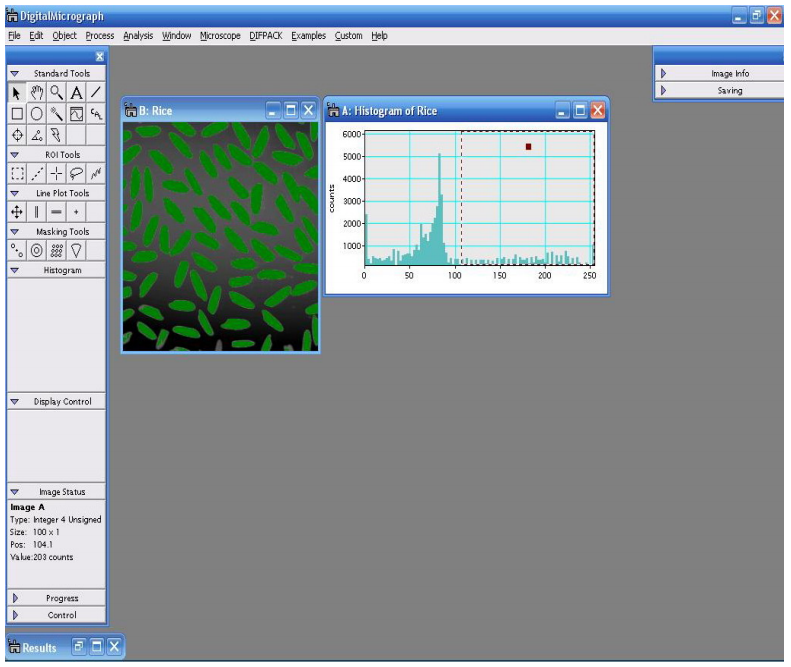
Task: Select the annular ring masking tool
Action: click(x=36, y=251)
